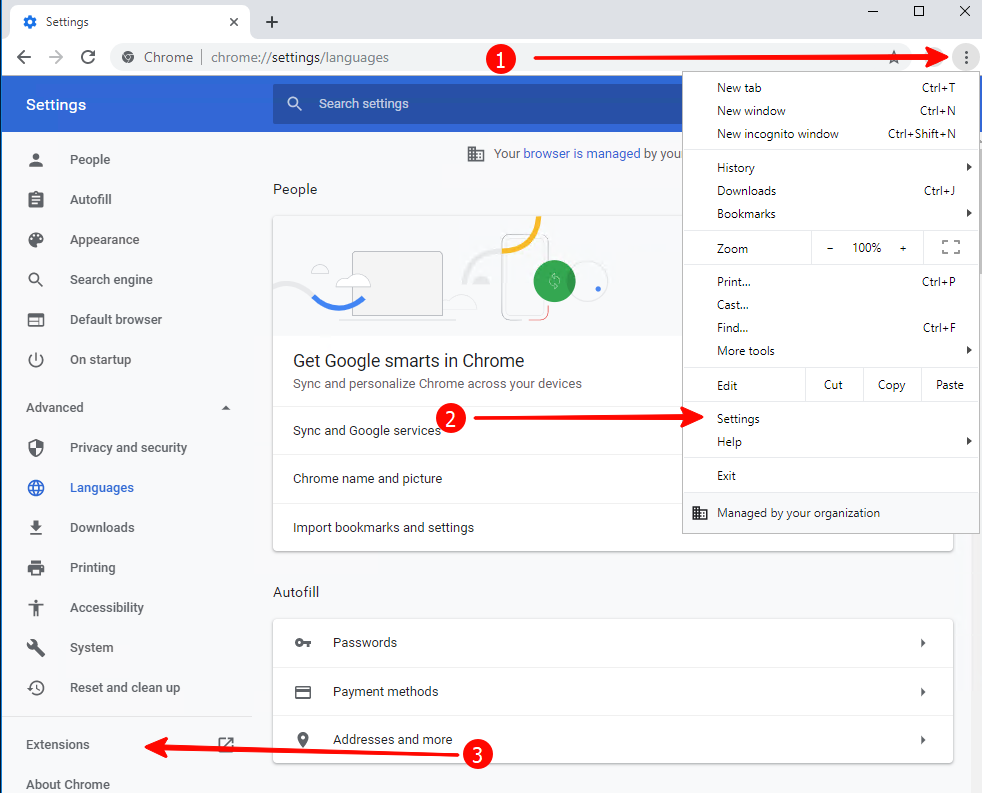Click the Payment methods card icon

click(303, 692)
